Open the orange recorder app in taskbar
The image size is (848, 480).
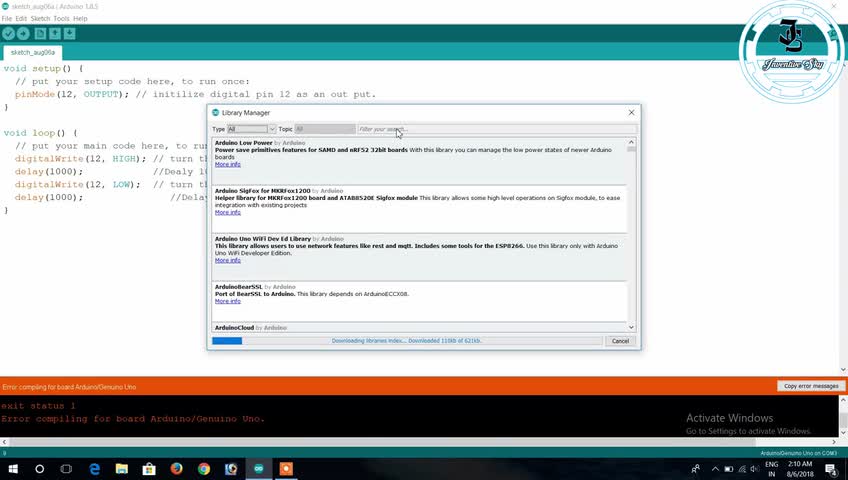point(286,469)
